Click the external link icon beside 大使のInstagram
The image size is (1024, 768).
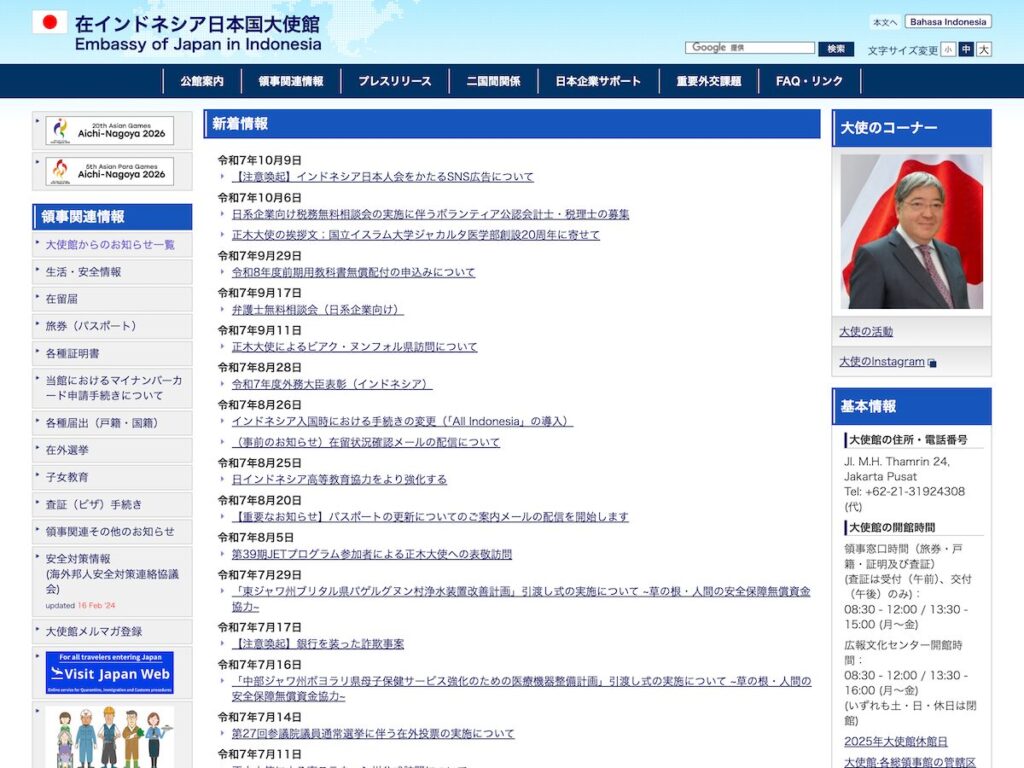click(933, 363)
